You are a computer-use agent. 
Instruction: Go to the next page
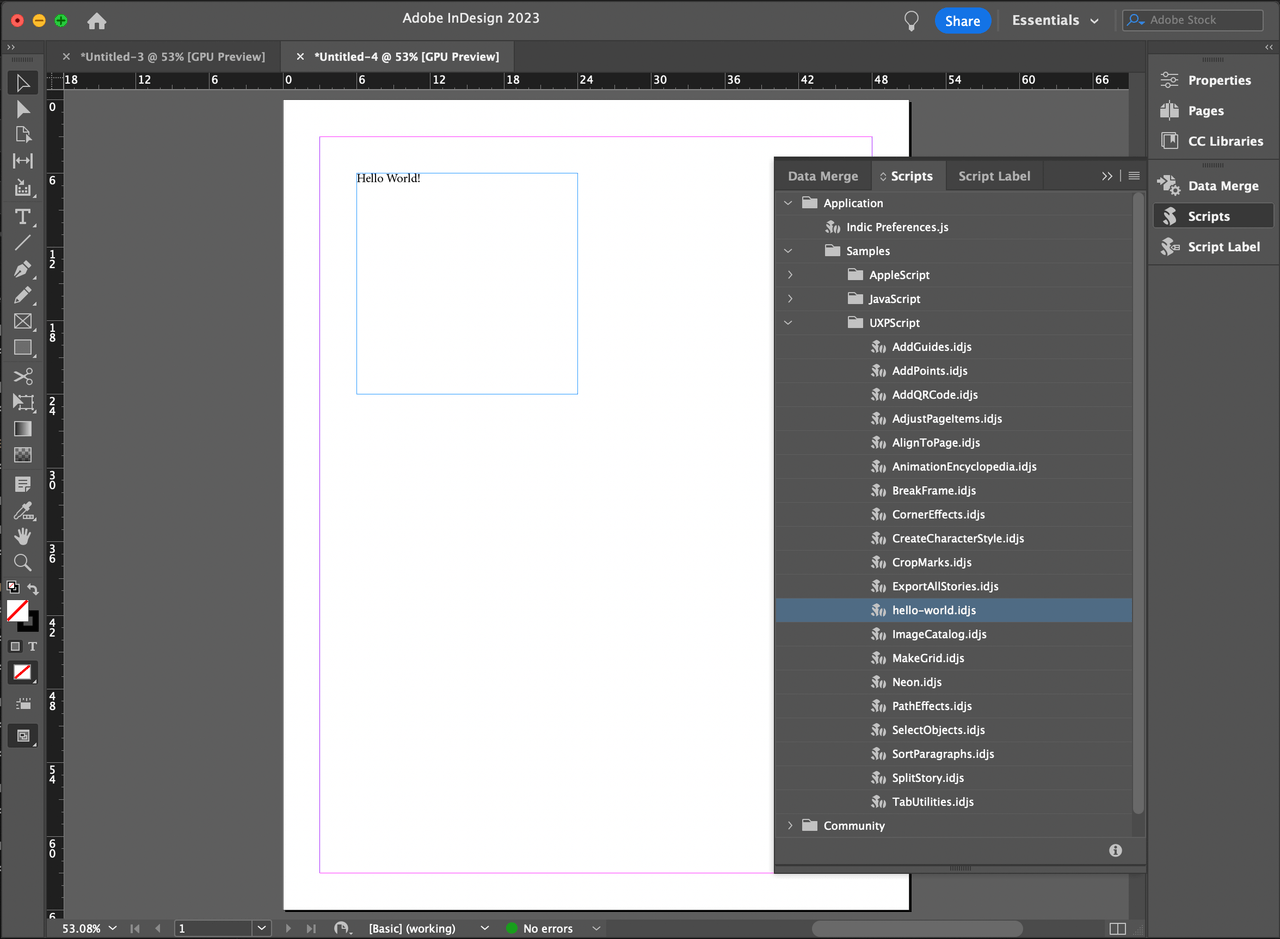tap(289, 928)
